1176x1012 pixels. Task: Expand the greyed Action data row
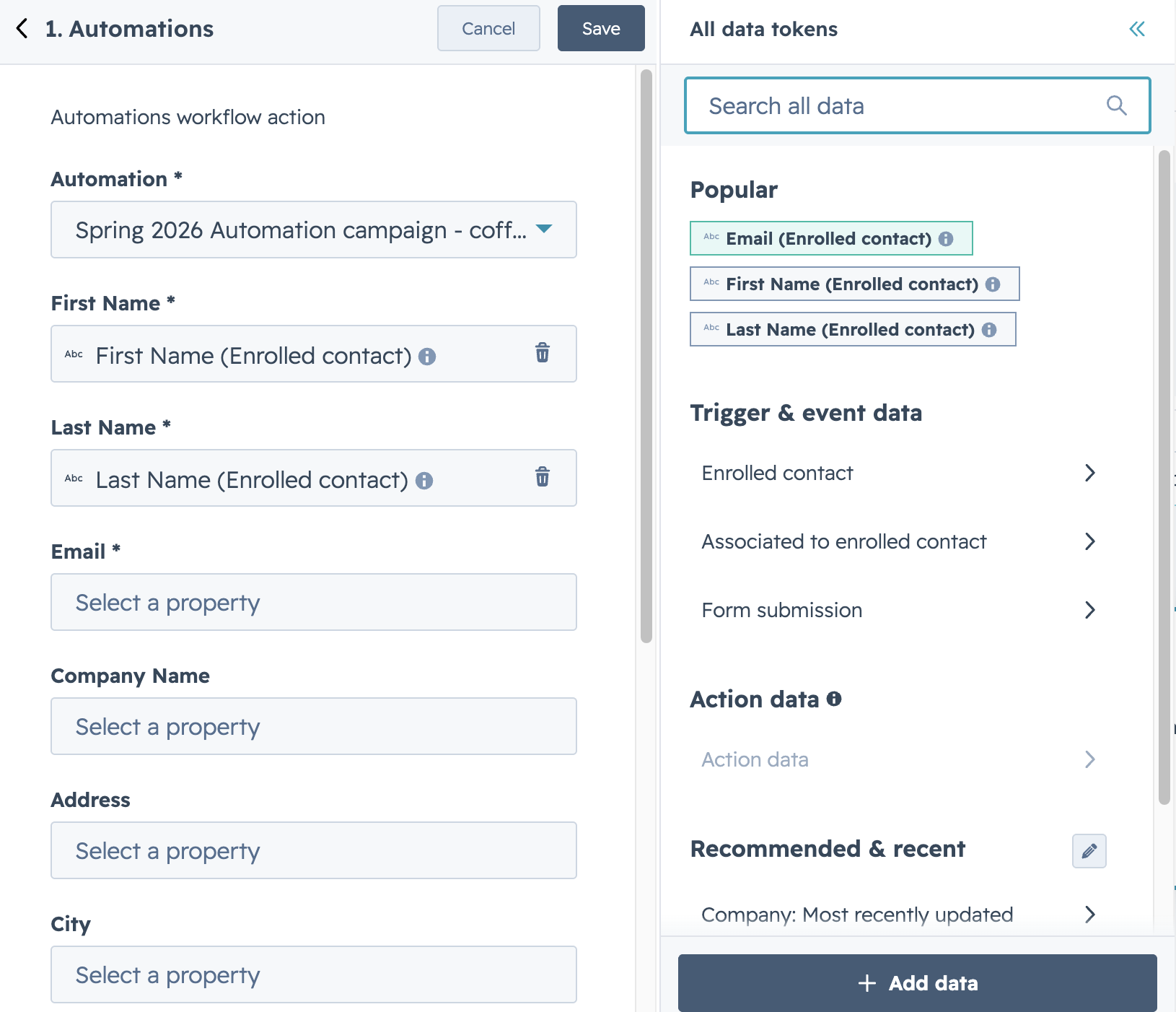click(899, 759)
